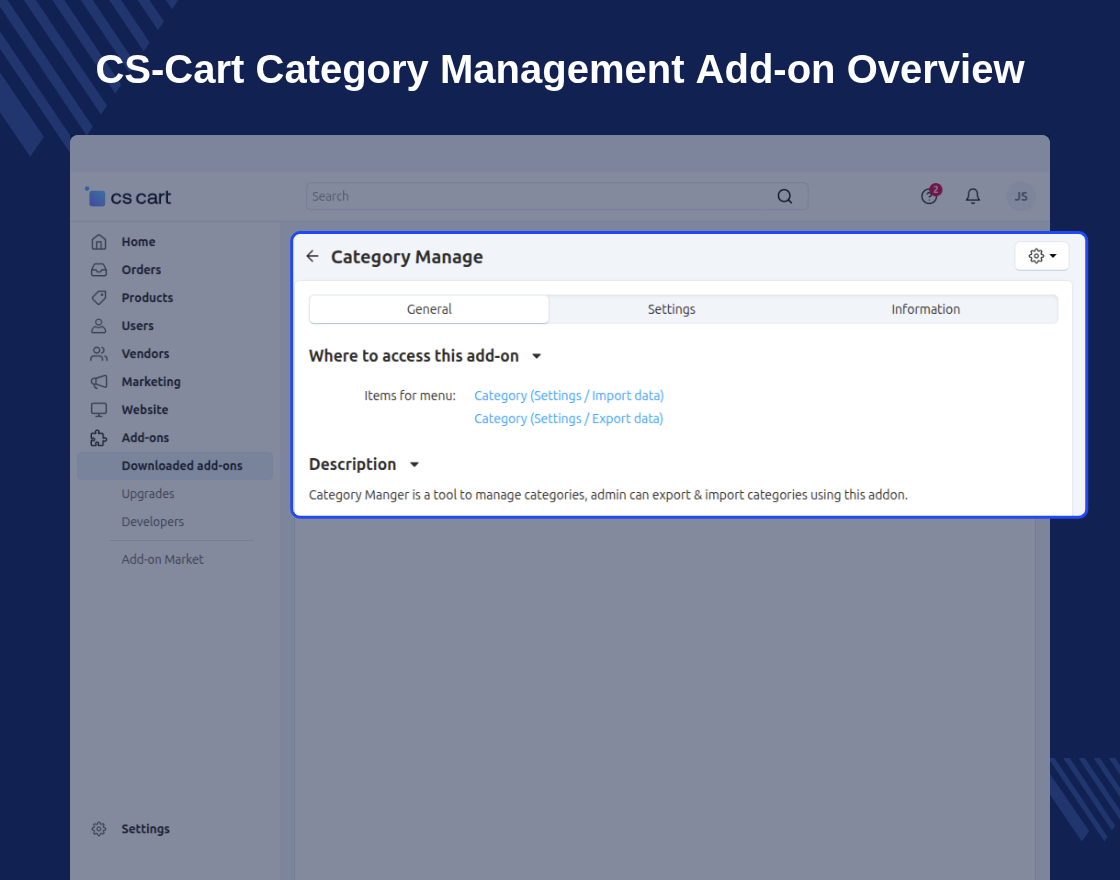The height and width of the screenshot is (880, 1120).
Task: Click the 'Items for menu:' label
Action: [409, 396]
